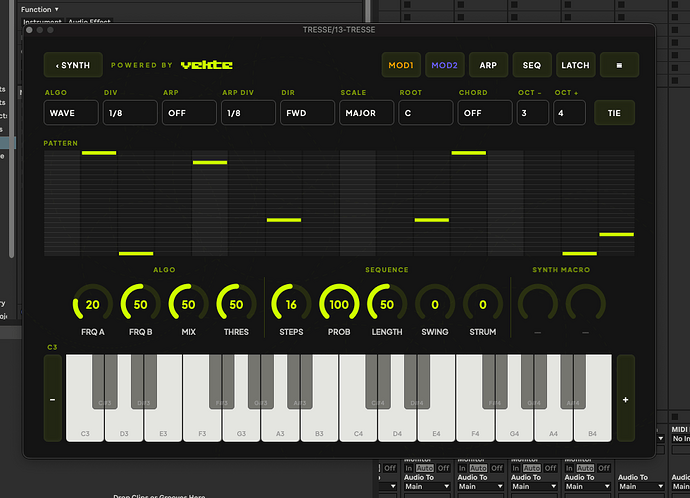The image size is (690, 498).
Task: Click the second unassigned SYNTH MACRO knob
Action: [586, 304]
